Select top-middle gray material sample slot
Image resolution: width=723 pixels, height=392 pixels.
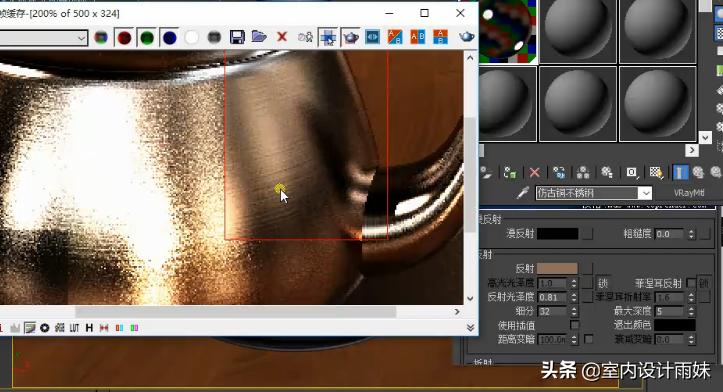(x=578, y=31)
